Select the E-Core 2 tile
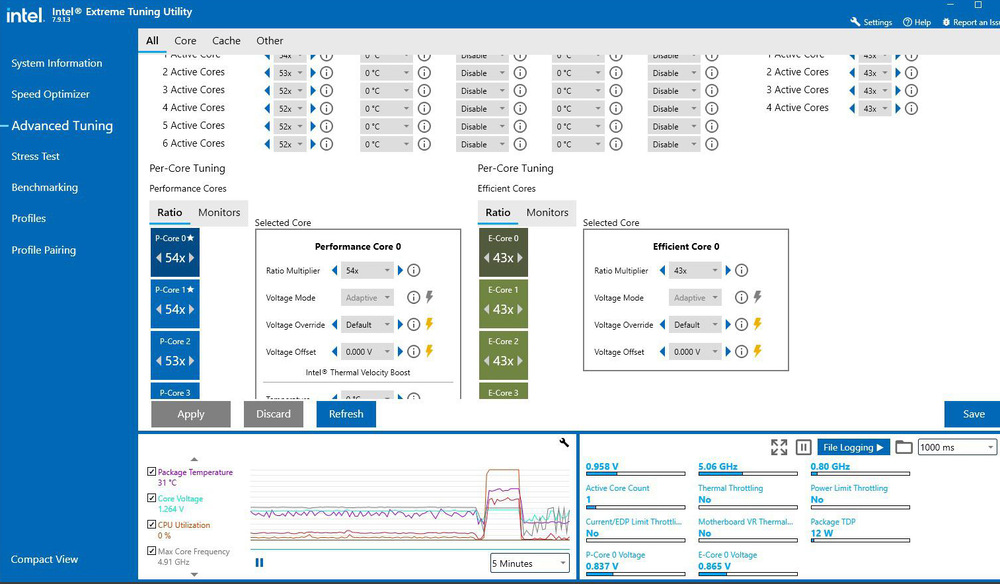 [503, 354]
